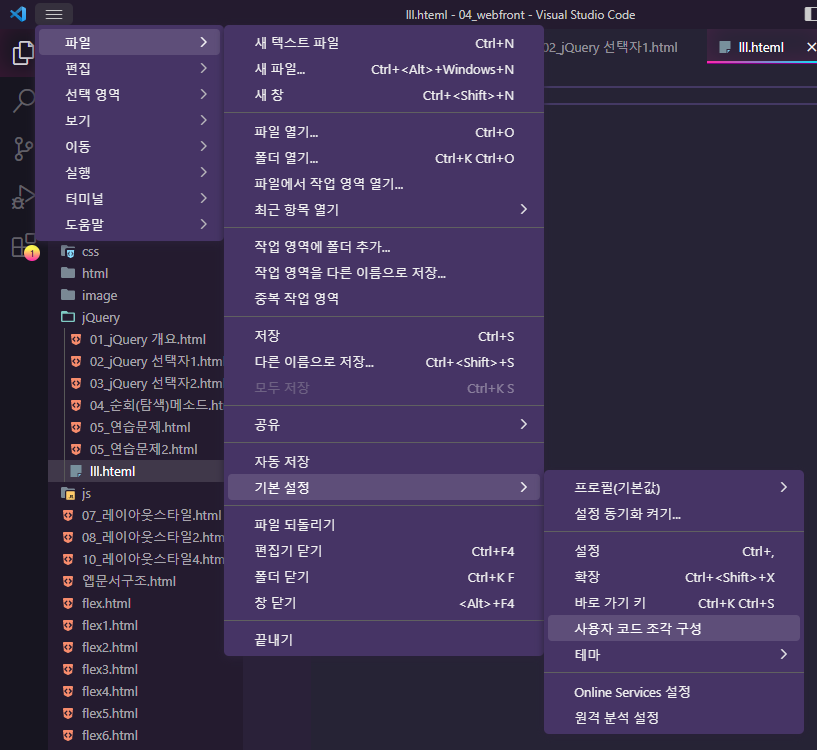The width and height of the screenshot is (817, 750).
Task: Open 03_jQuery 선택자2.html file
Action: click(135, 384)
